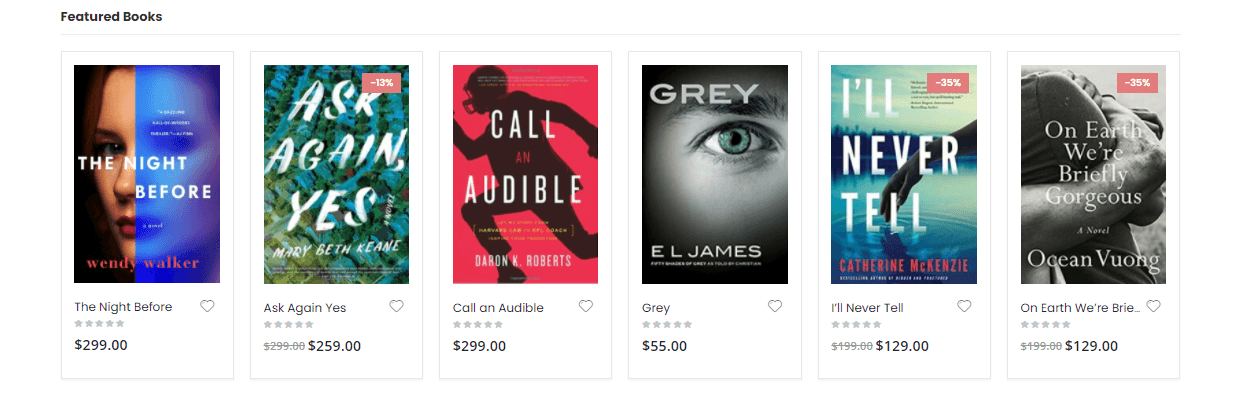The width and height of the screenshot is (1234, 420).
Task: Open The Night Before book cover
Action: [x=147, y=174]
